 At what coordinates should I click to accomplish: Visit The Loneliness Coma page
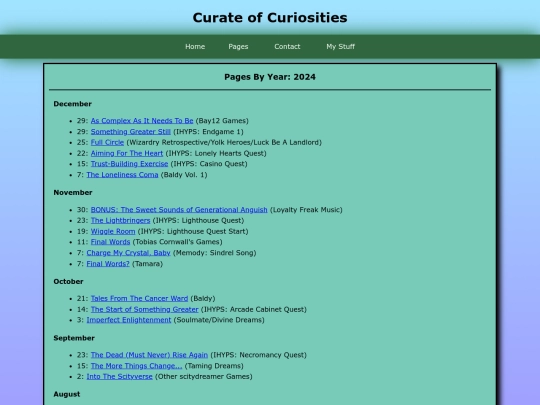pos(122,175)
